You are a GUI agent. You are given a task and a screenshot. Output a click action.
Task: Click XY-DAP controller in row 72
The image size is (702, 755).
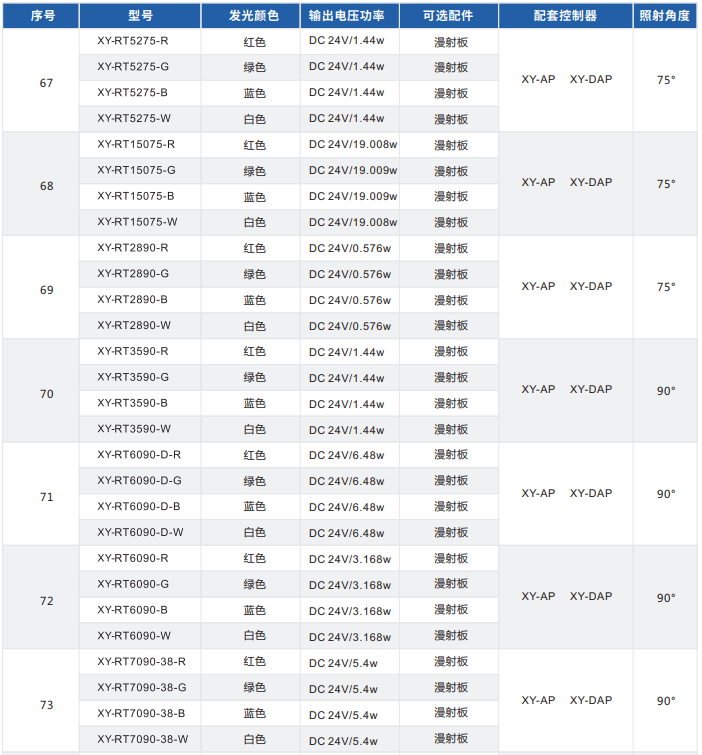pos(591,597)
